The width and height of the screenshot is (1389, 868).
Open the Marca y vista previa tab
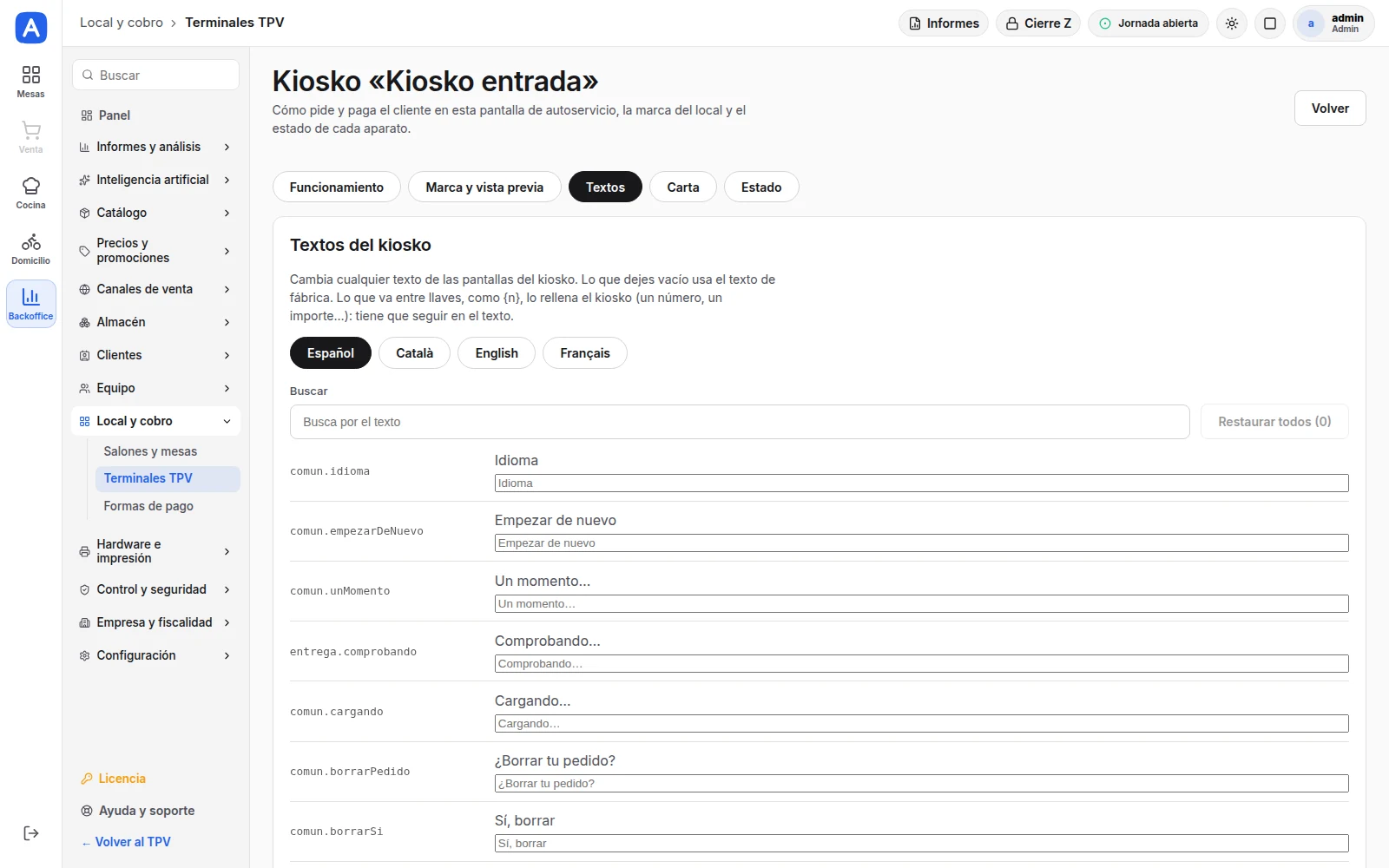[x=484, y=187]
